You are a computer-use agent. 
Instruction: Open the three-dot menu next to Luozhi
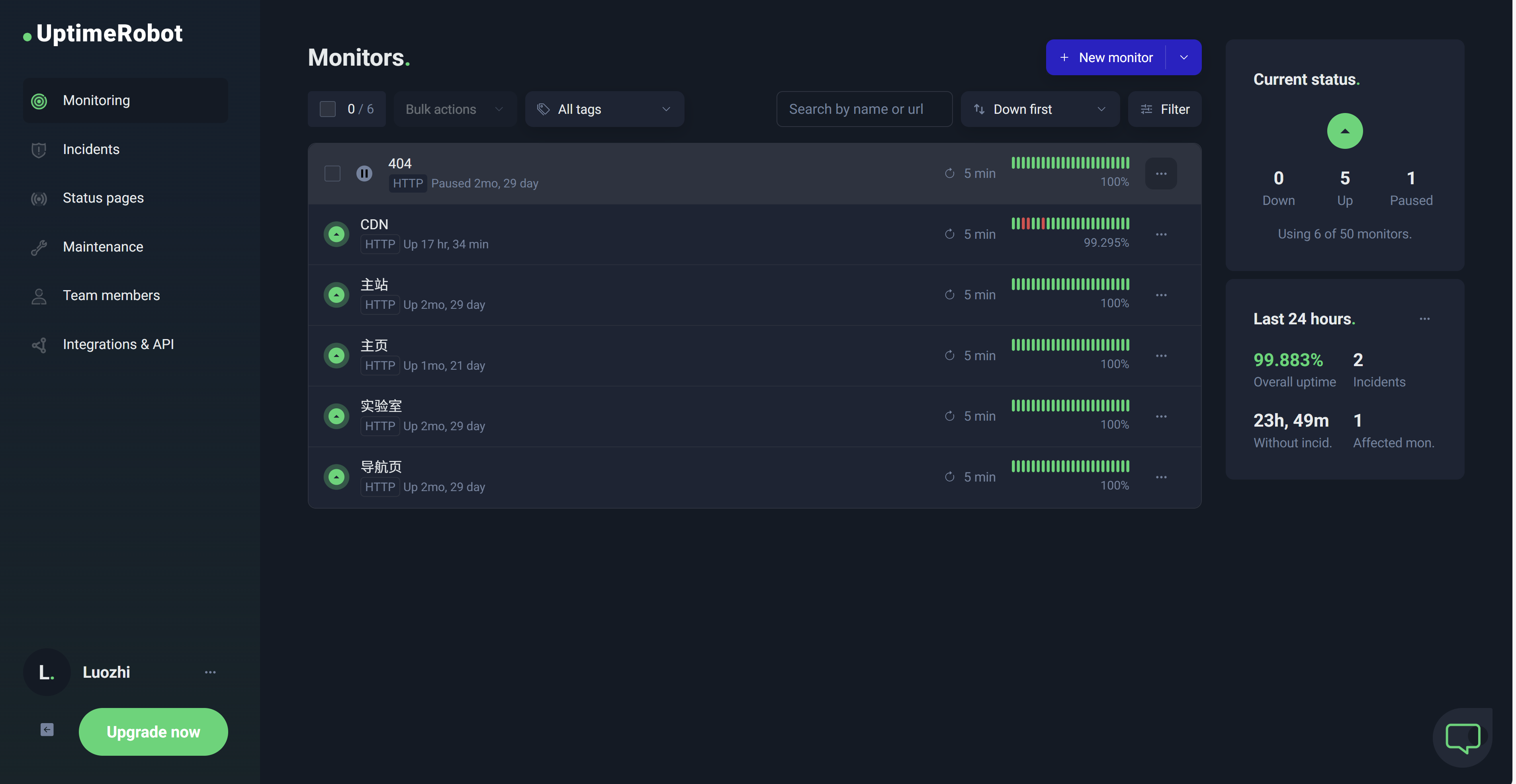click(210, 672)
